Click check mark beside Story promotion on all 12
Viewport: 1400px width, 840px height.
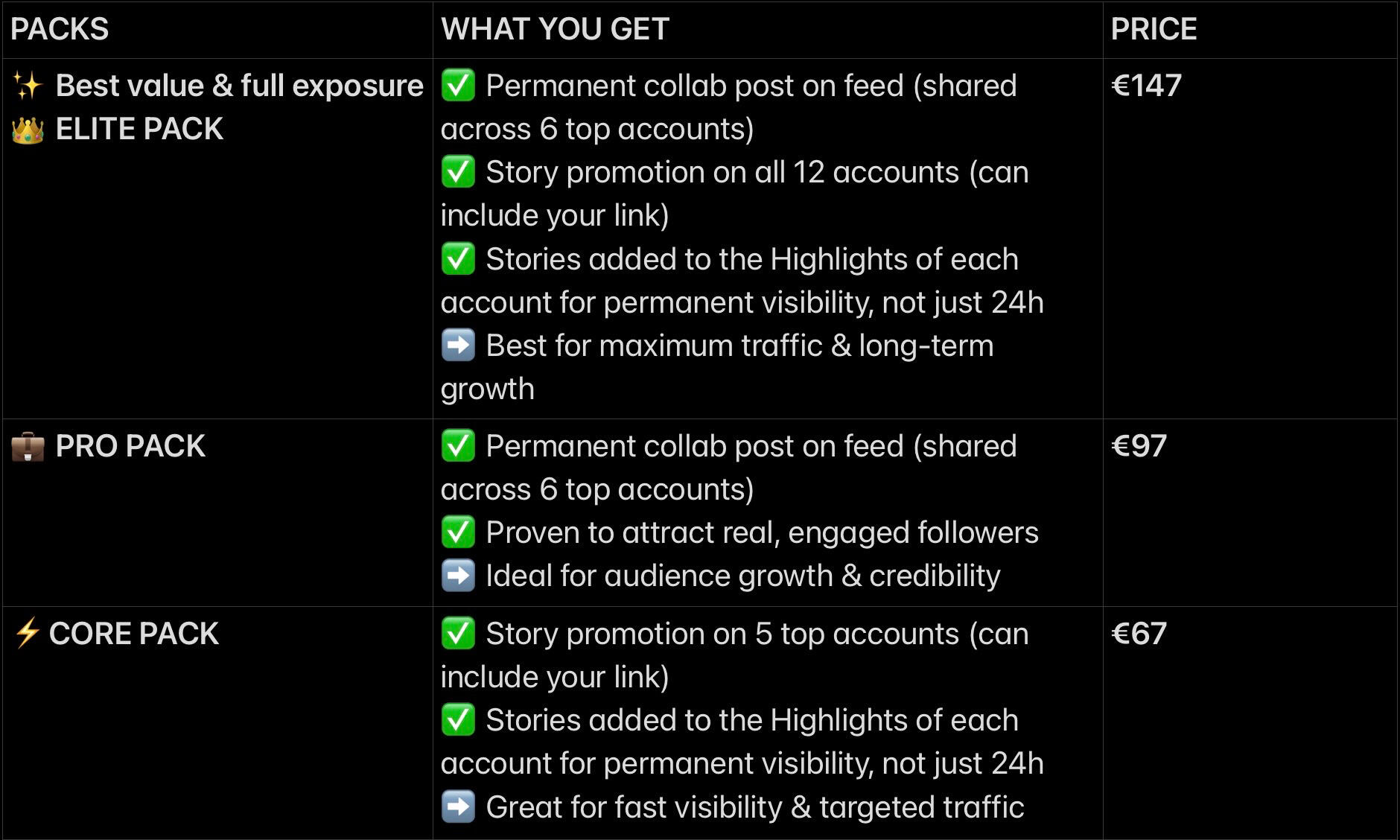tap(458, 172)
